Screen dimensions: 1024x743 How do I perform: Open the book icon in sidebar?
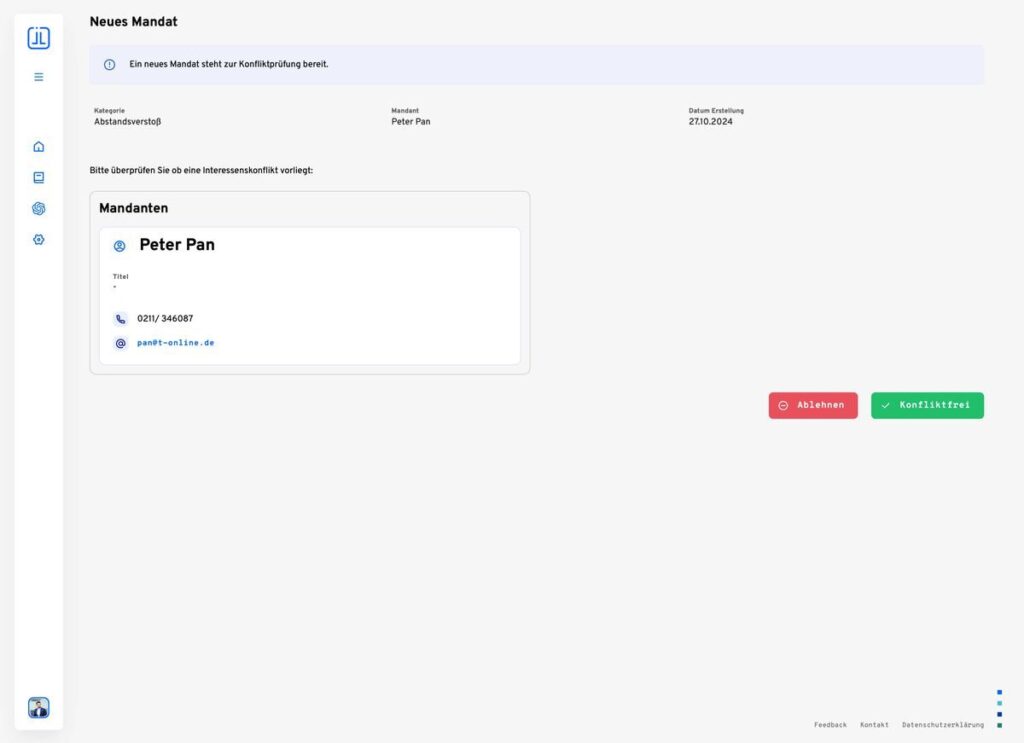39,178
